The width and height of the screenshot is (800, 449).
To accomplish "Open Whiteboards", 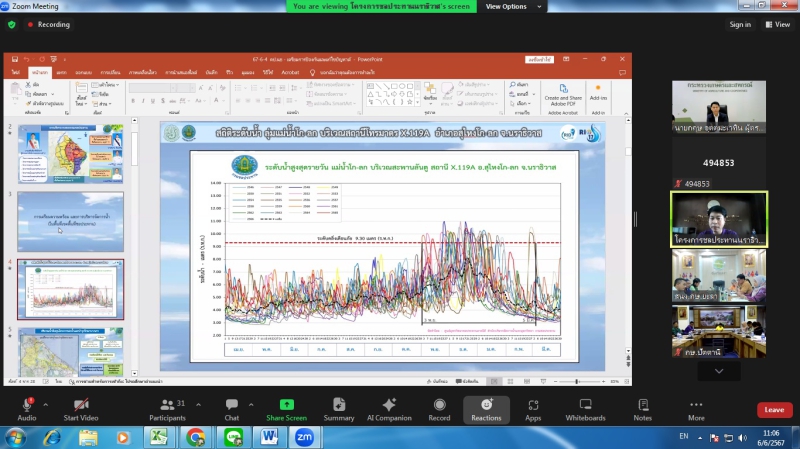I will 585,406.
